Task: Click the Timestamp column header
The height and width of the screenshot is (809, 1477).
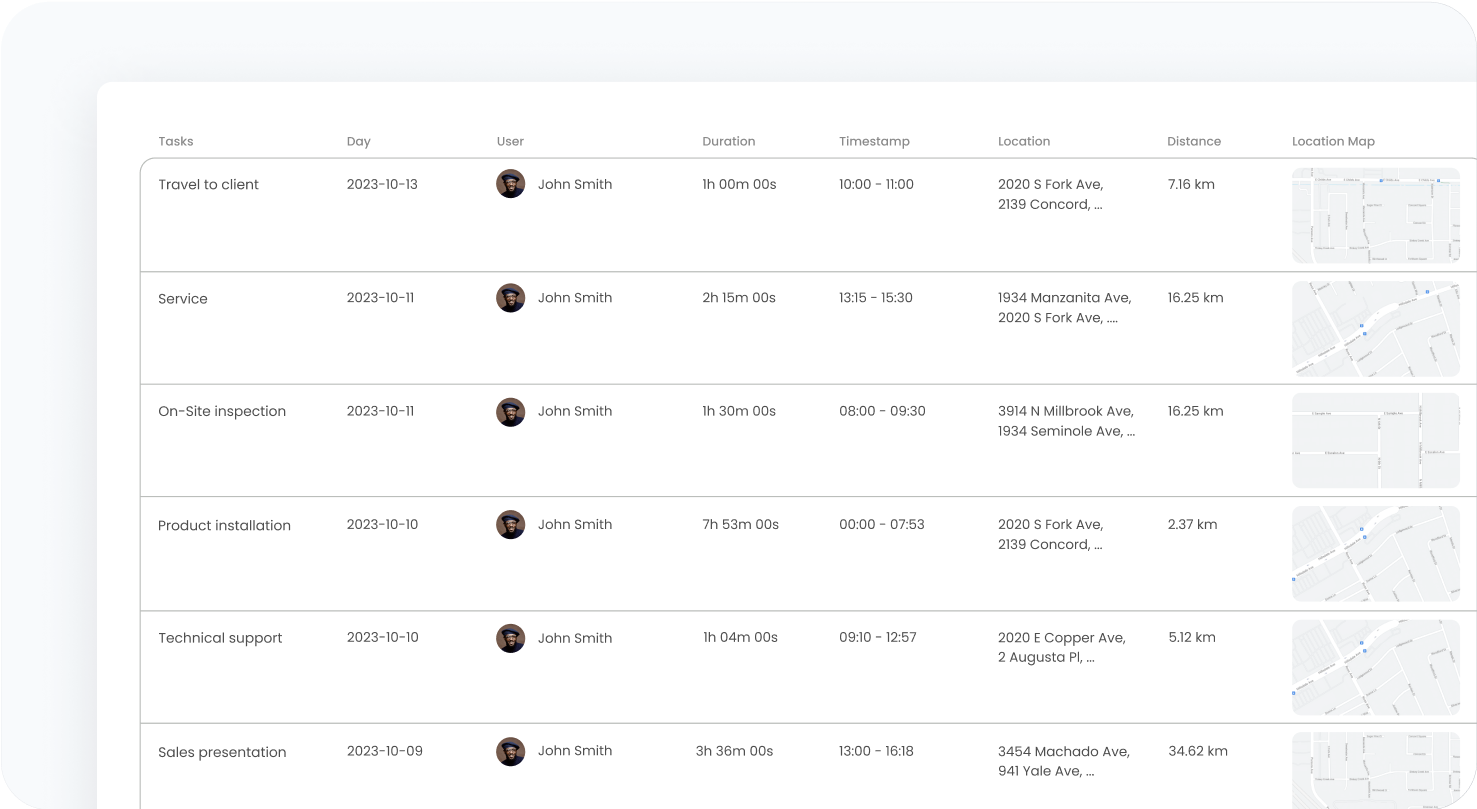Action: click(874, 141)
